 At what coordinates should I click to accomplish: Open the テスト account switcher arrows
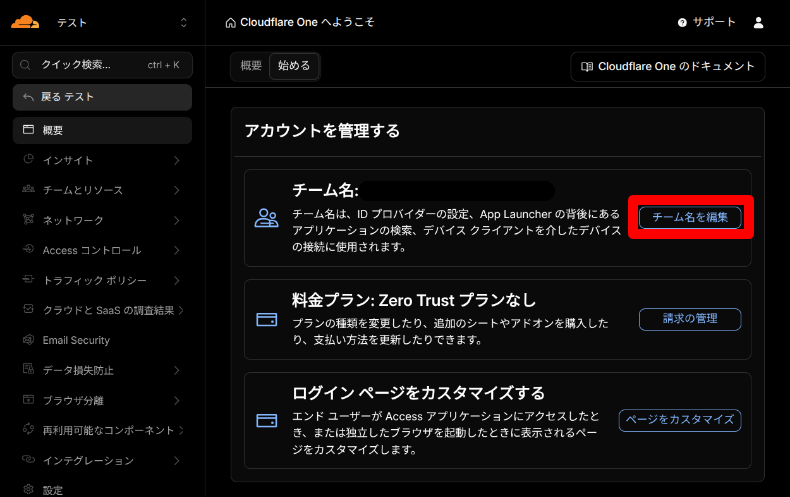[183, 23]
